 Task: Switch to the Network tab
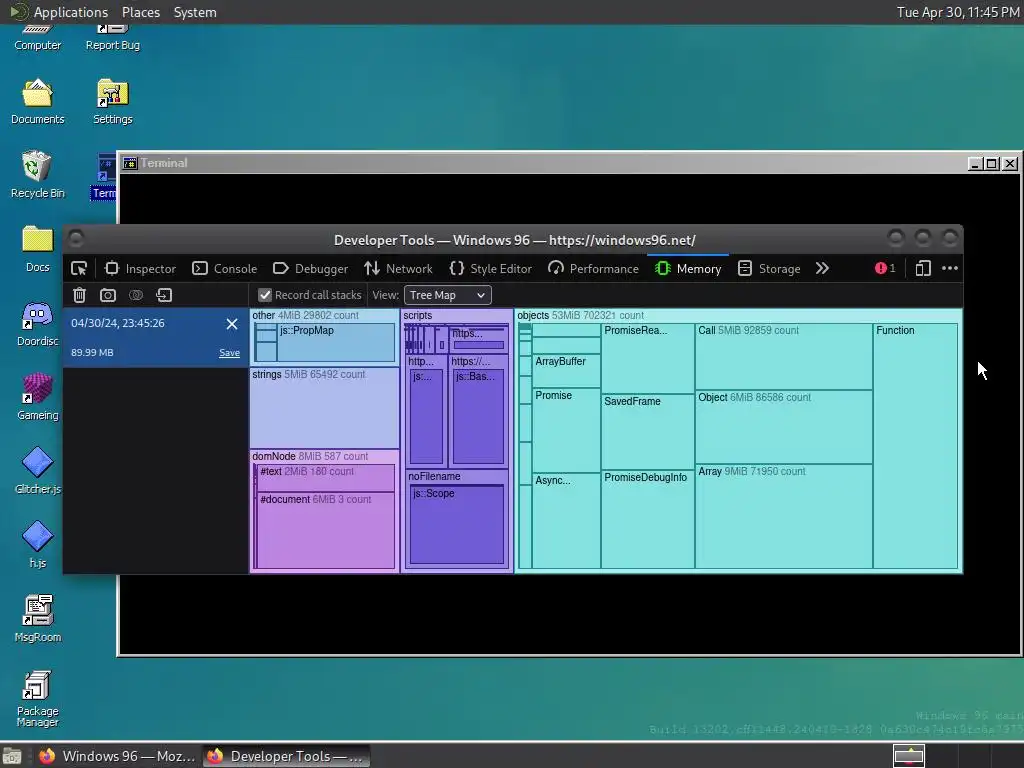(x=398, y=268)
